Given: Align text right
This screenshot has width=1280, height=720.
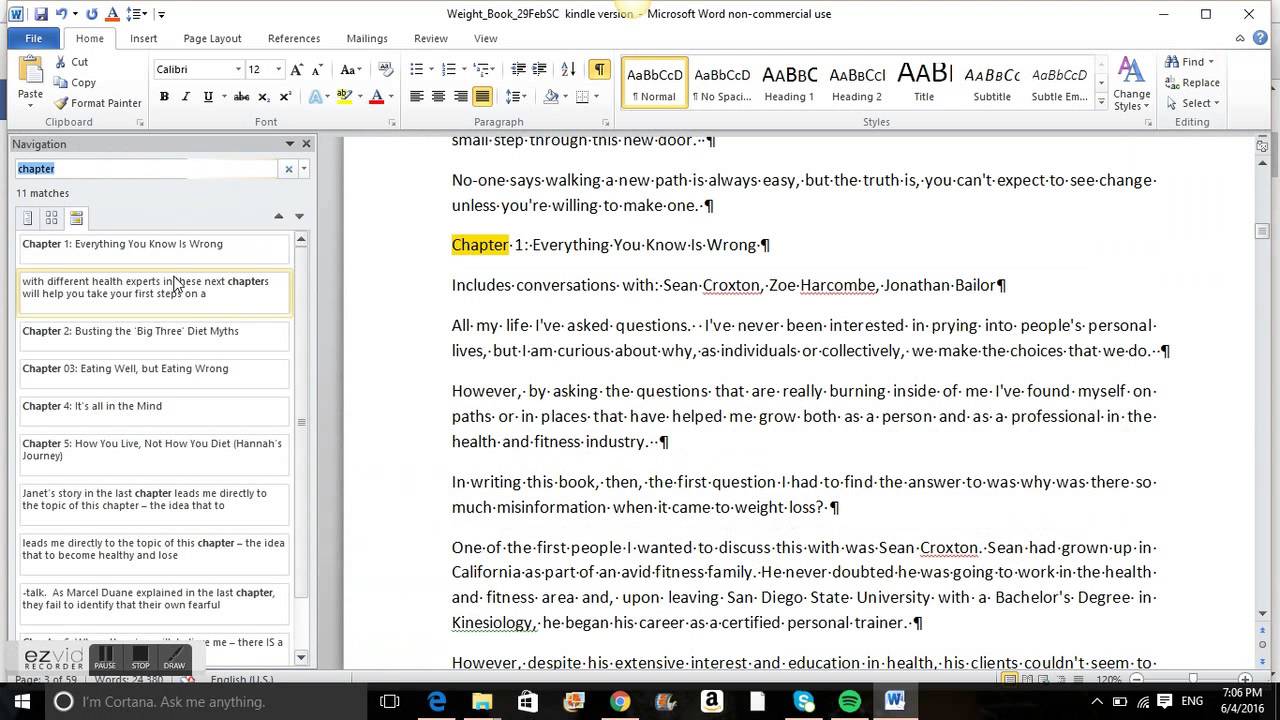Looking at the screenshot, I should point(461,97).
